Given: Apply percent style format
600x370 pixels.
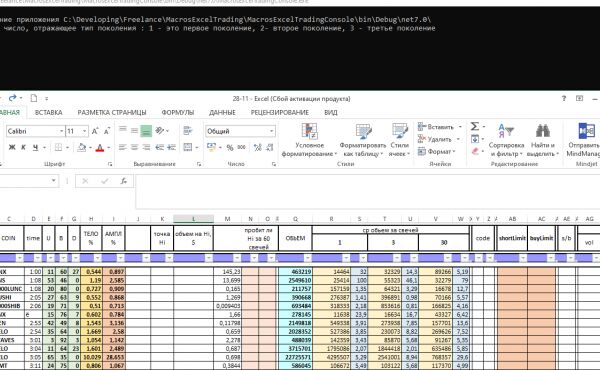Looking at the screenshot, I should (230, 148).
